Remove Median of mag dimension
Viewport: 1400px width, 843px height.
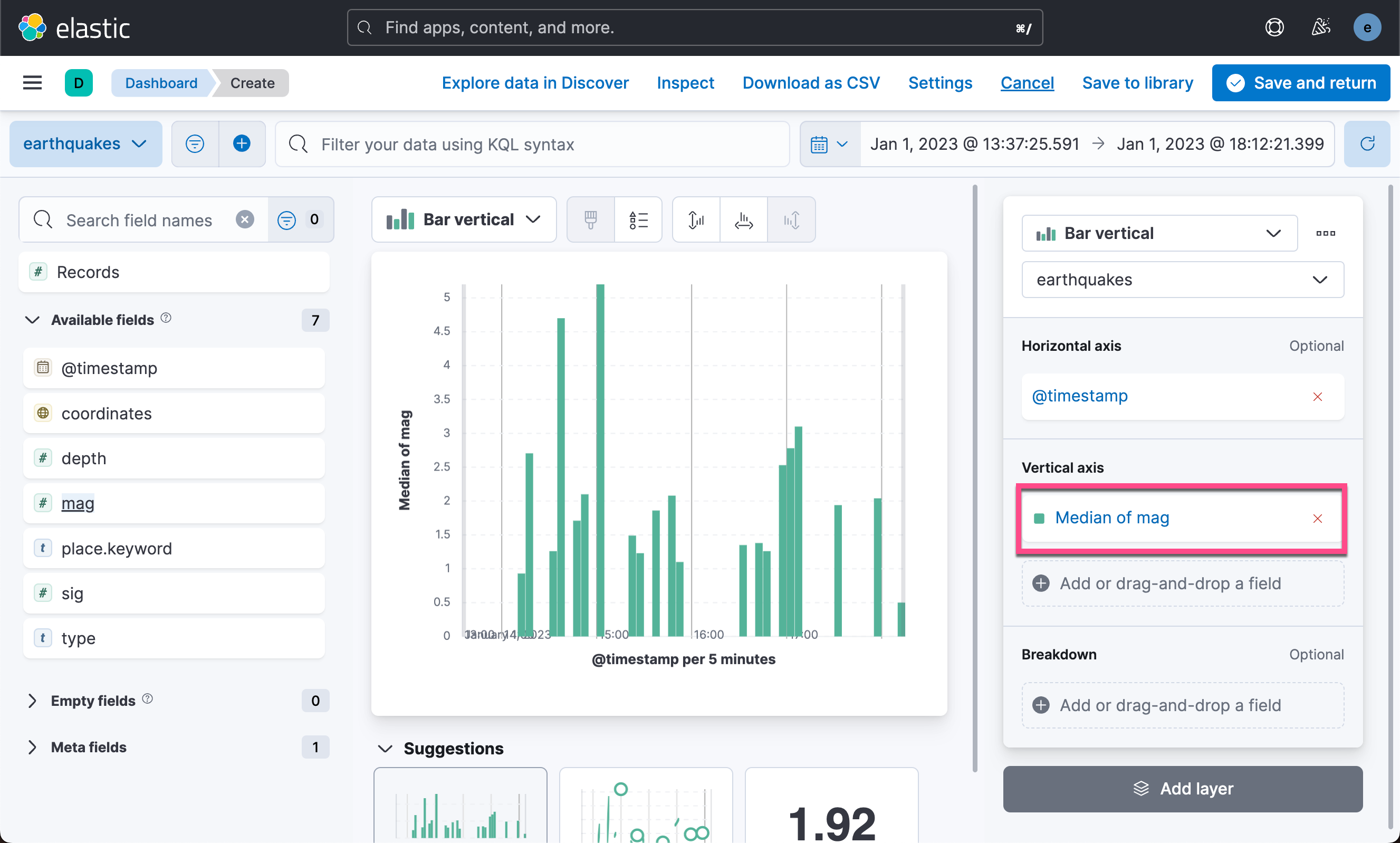tap(1317, 518)
